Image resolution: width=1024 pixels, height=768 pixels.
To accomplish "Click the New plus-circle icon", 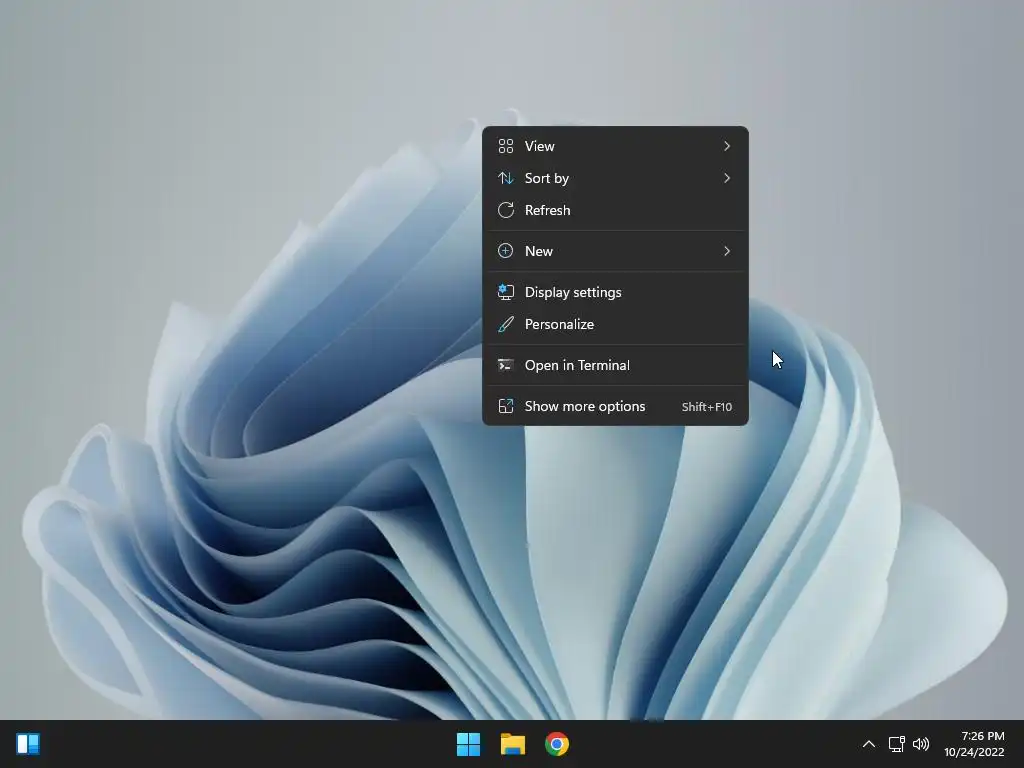I will [x=505, y=251].
